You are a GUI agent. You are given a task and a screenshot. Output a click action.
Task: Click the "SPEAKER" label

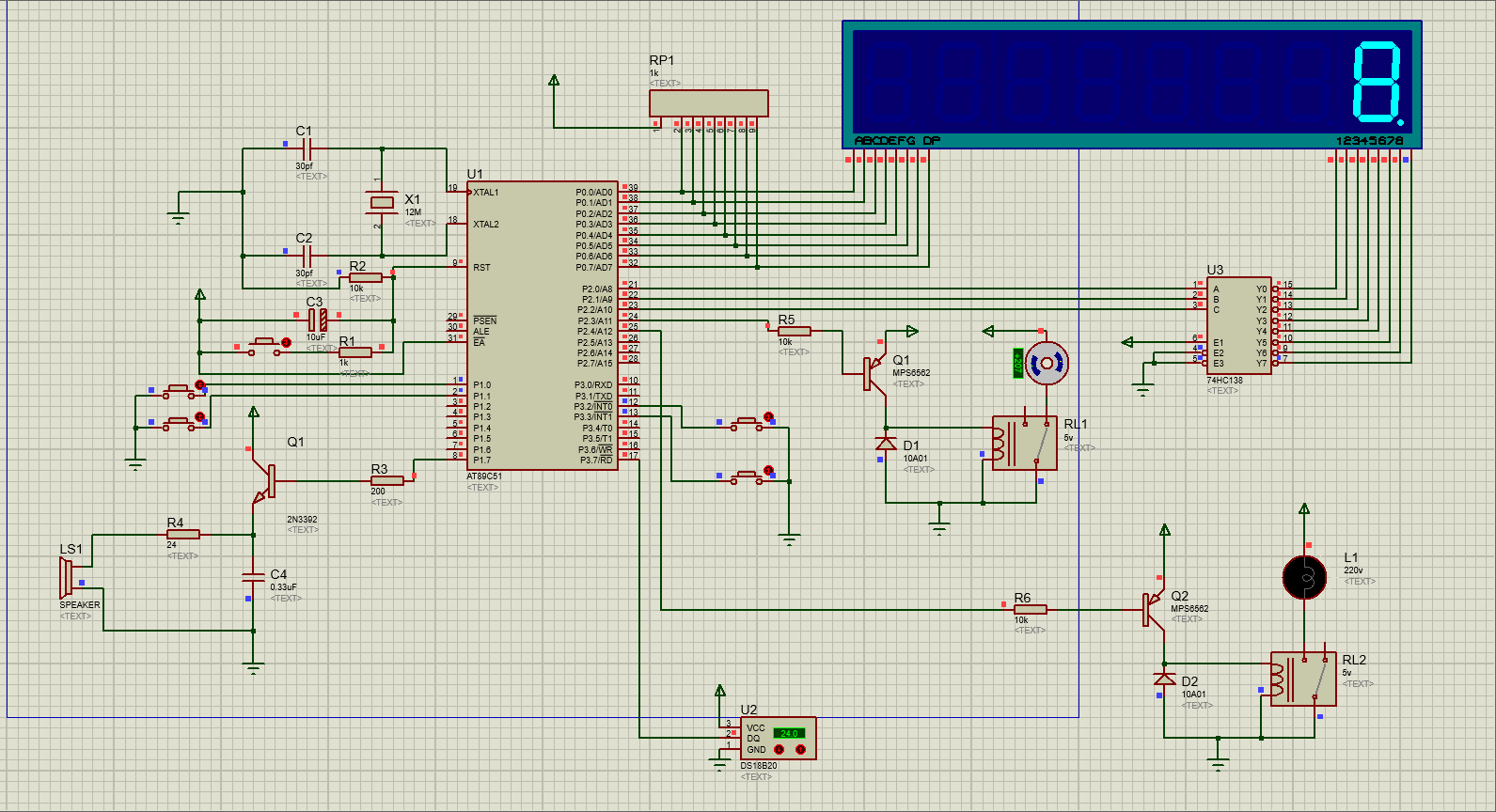[80, 605]
